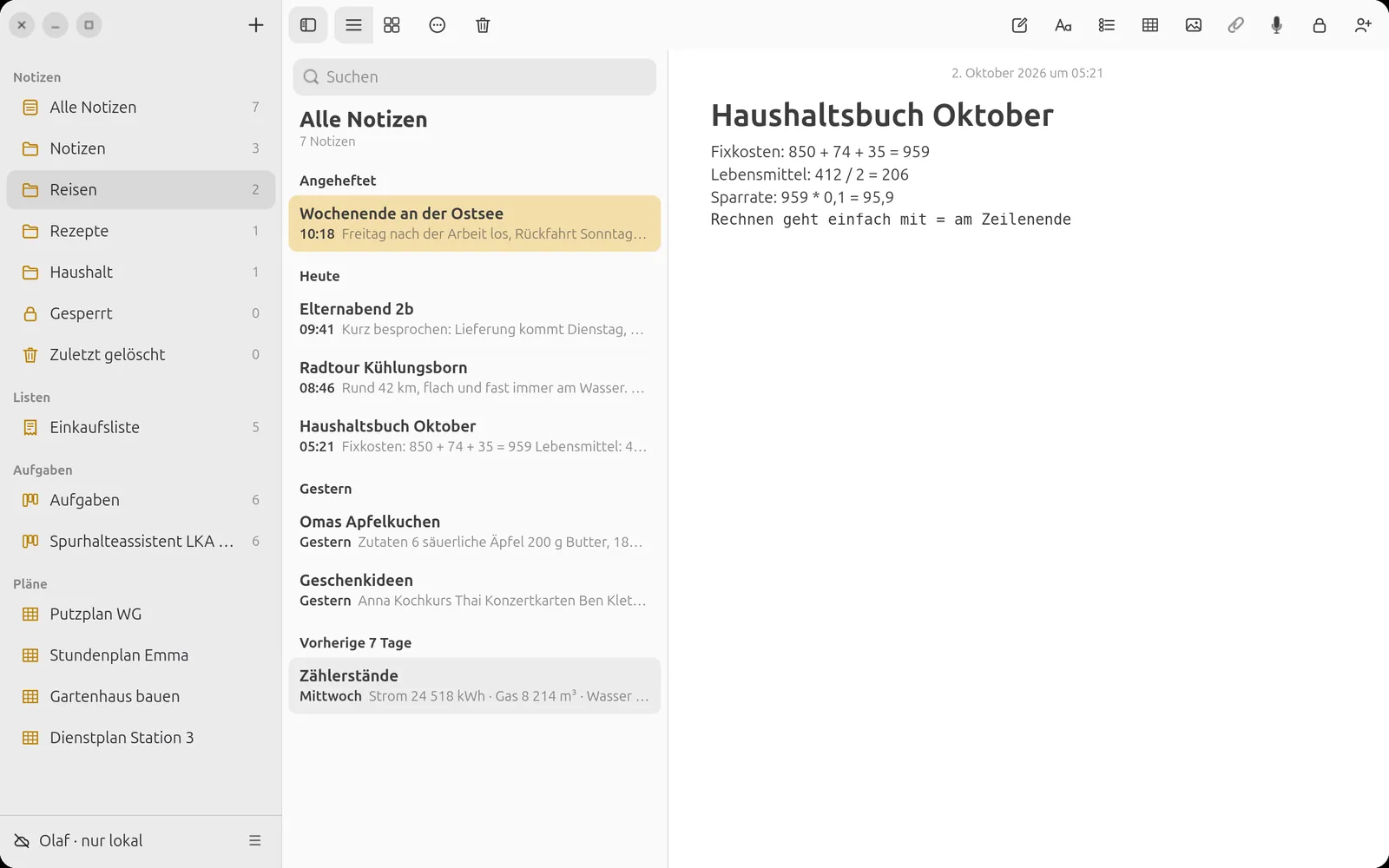Open the Radtour Kühlungsborn note
This screenshot has height=868, width=1389.
474,378
